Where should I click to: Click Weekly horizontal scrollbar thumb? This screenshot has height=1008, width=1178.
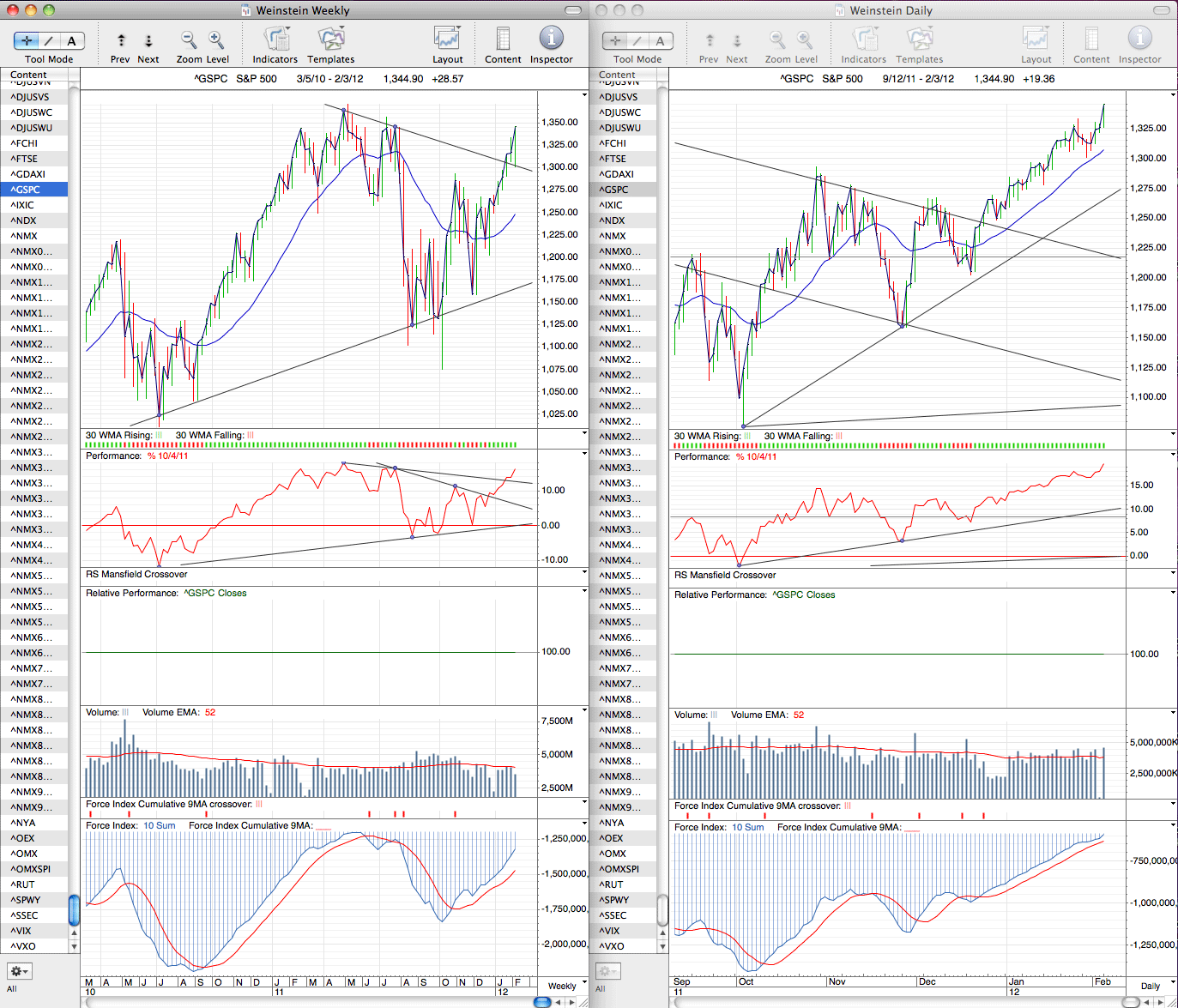tap(542, 1002)
